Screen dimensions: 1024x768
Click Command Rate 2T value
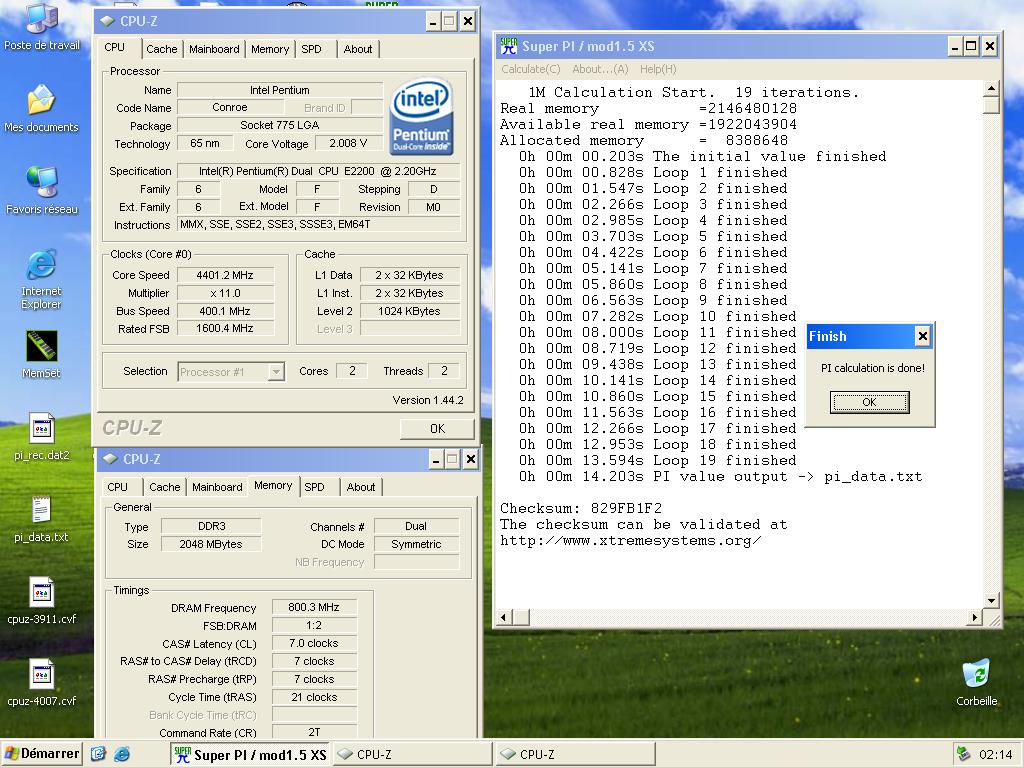pyautogui.click(x=314, y=732)
